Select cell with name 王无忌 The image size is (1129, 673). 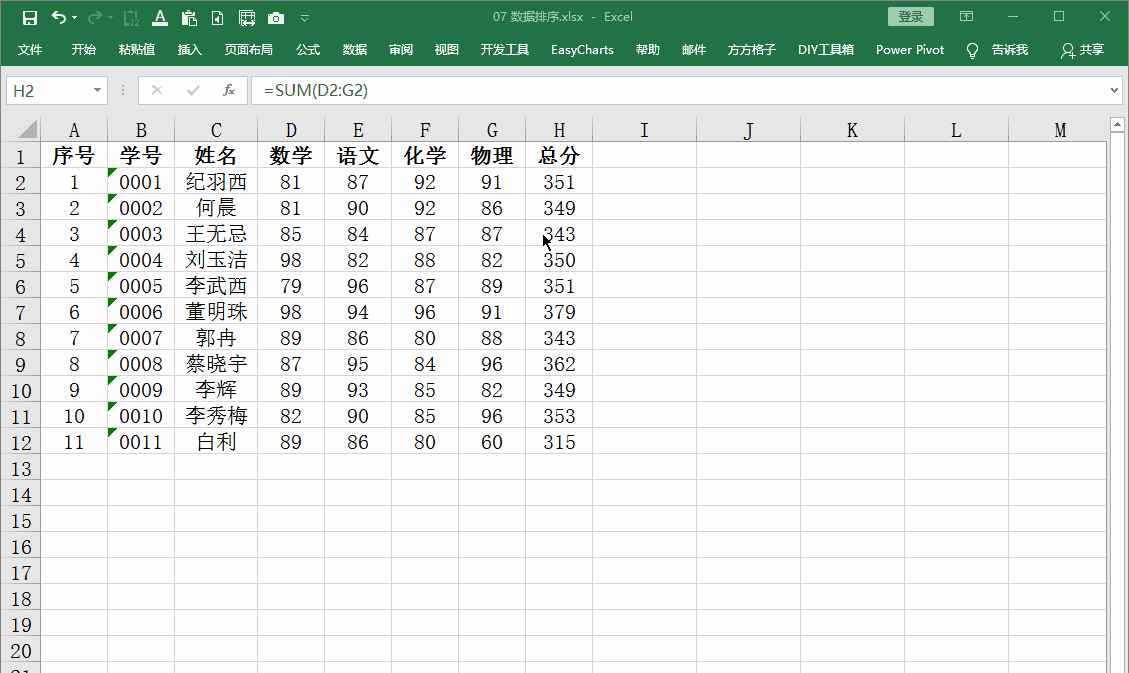coord(216,234)
